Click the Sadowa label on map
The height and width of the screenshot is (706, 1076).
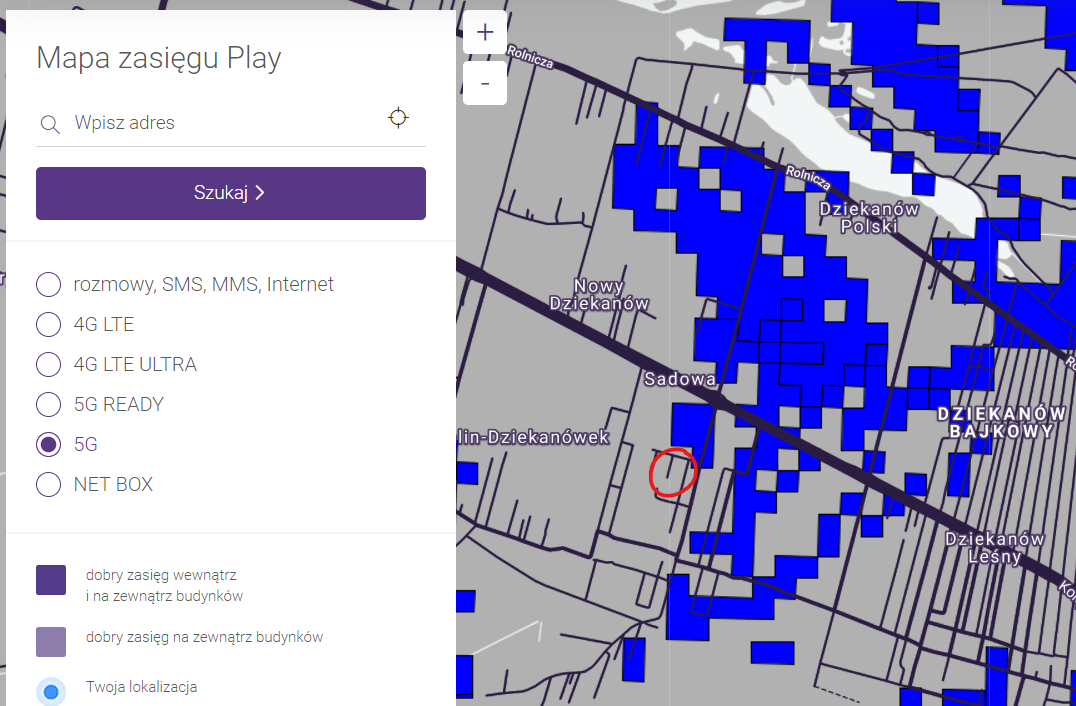tap(679, 379)
